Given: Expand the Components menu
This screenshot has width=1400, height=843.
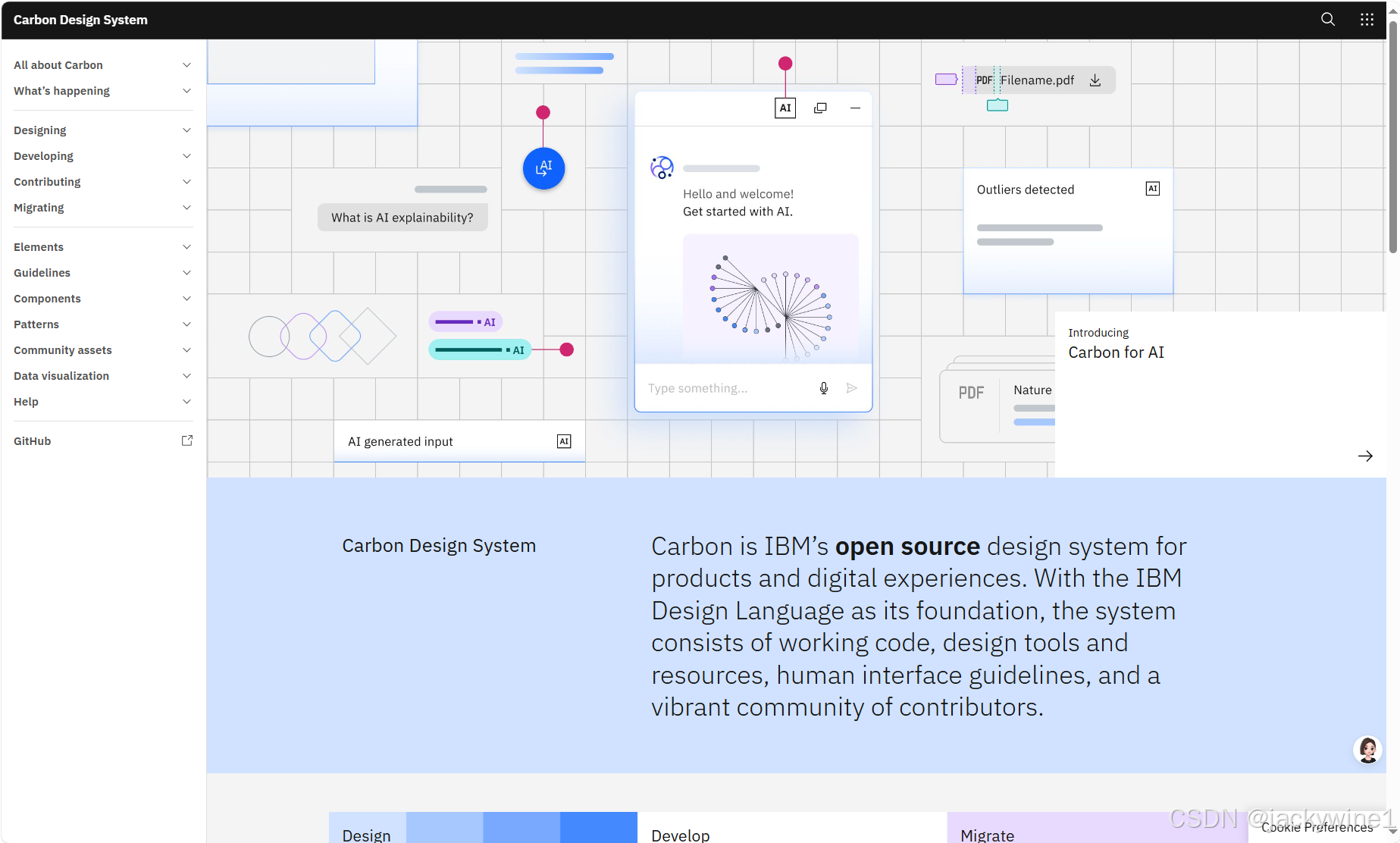Looking at the screenshot, I should click(x=102, y=299).
